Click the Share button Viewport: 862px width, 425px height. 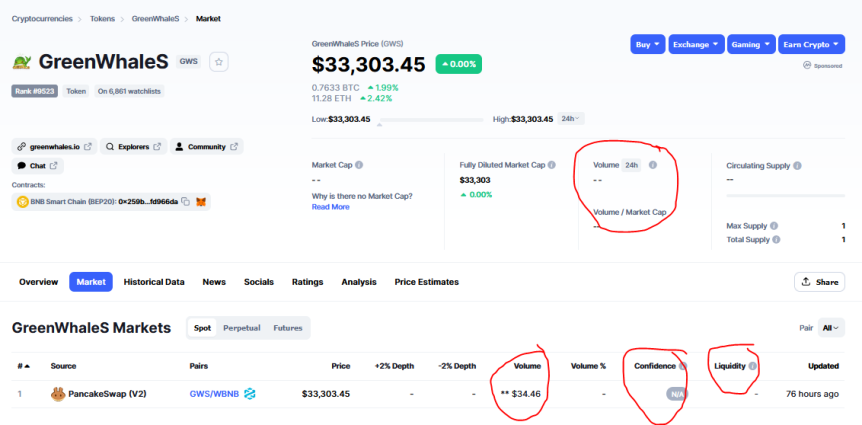pos(819,282)
